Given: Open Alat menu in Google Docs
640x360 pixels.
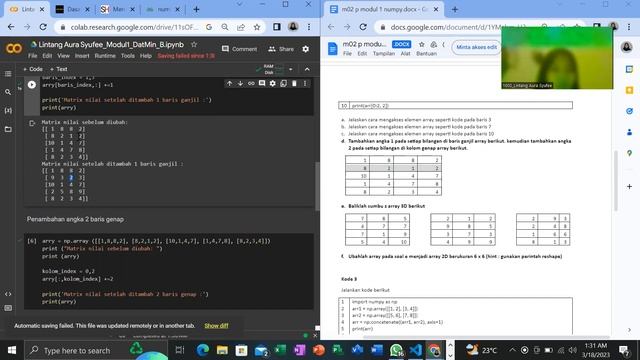Looking at the screenshot, I should (x=405, y=53).
